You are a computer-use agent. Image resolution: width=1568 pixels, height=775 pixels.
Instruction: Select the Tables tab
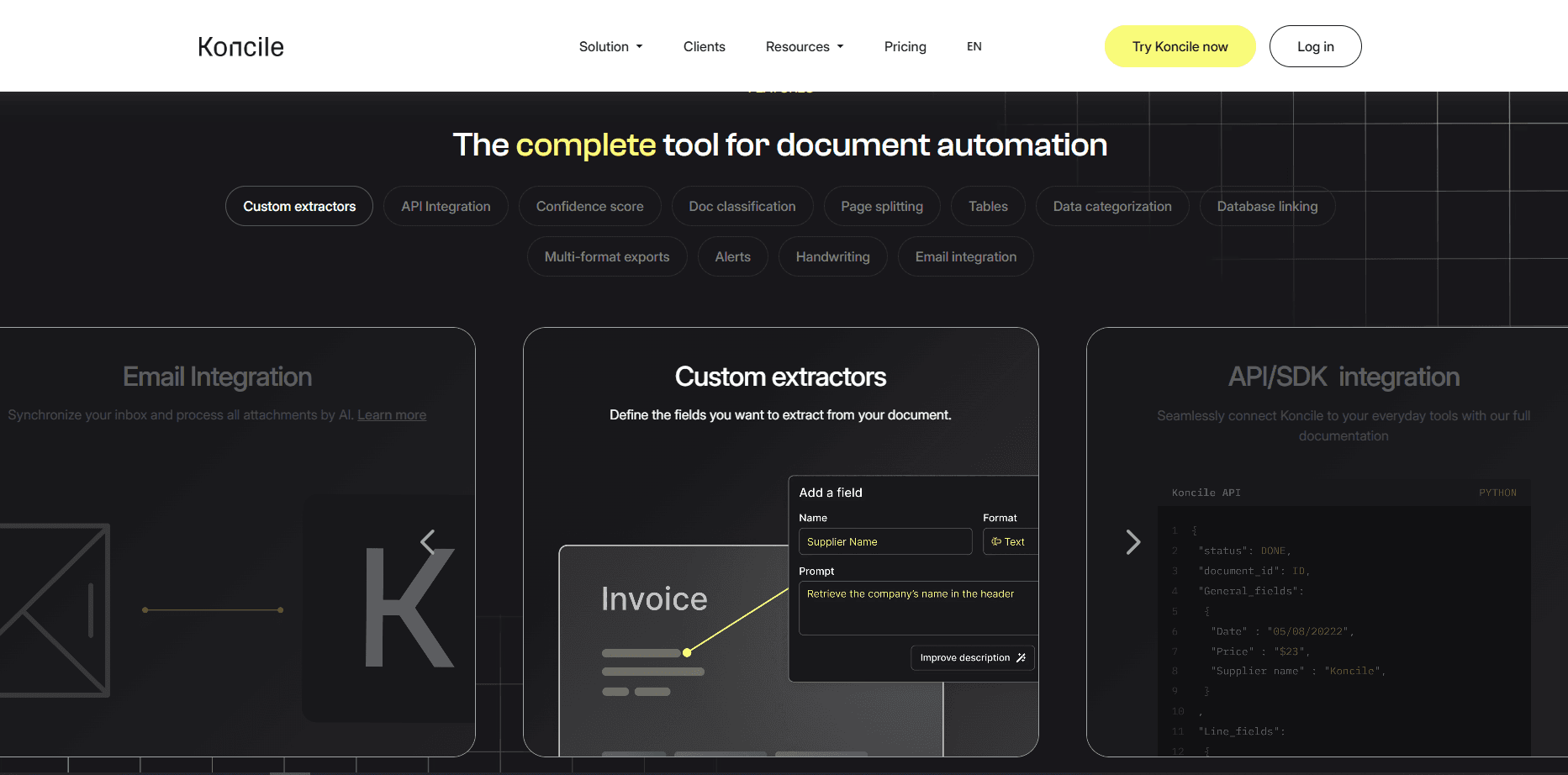click(988, 206)
